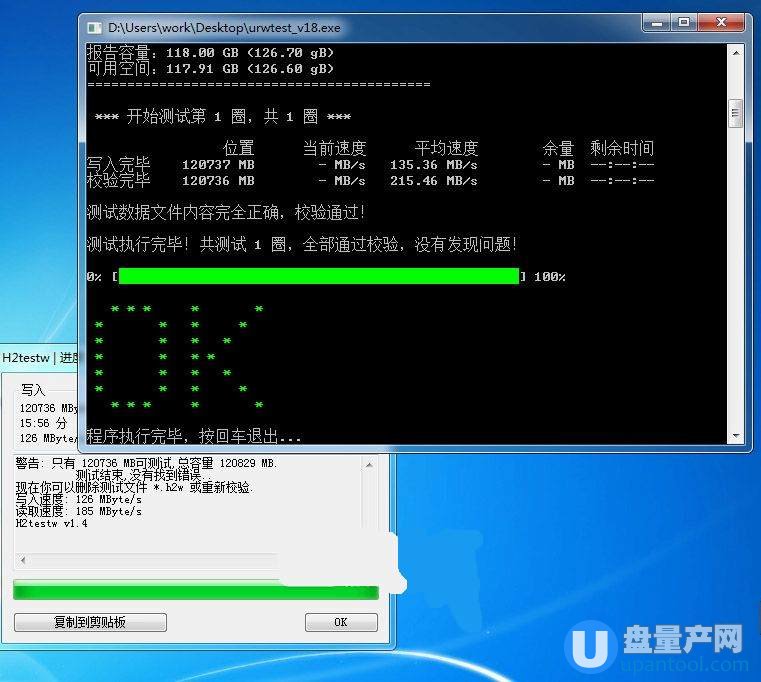Maximize the urwtest_v18.exe console window
Screen dimensions: 761x682
[x=685, y=23]
